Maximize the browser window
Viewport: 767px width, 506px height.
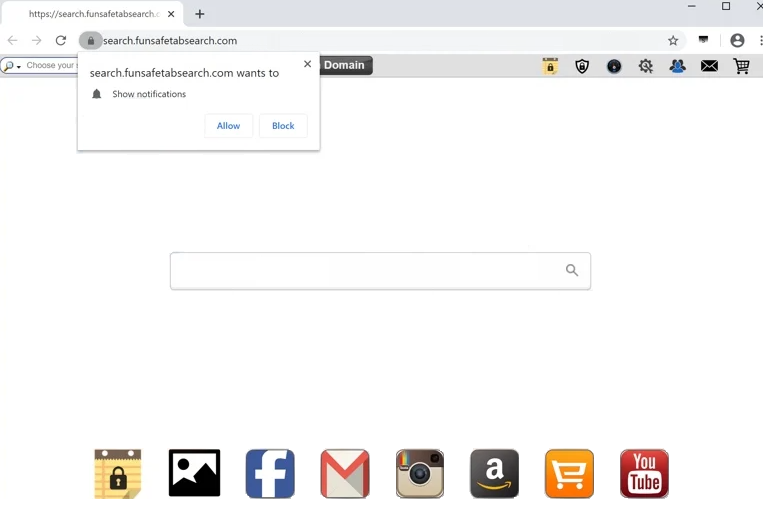click(726, 6)
